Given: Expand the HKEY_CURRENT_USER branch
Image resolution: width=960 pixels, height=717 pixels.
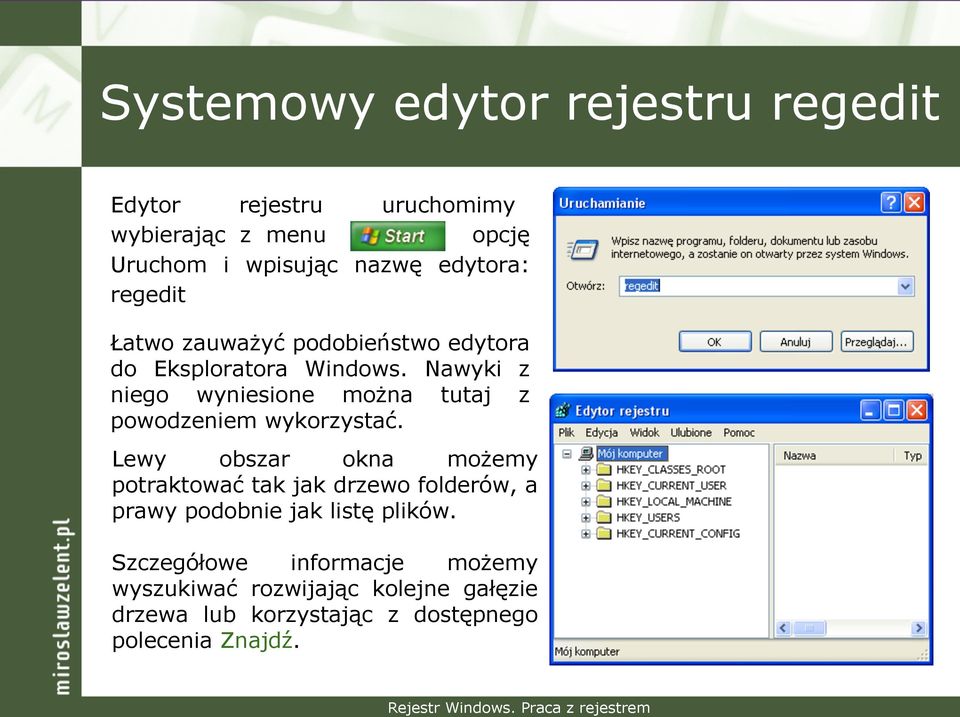Looking at the screenshot, I should 585,486.
